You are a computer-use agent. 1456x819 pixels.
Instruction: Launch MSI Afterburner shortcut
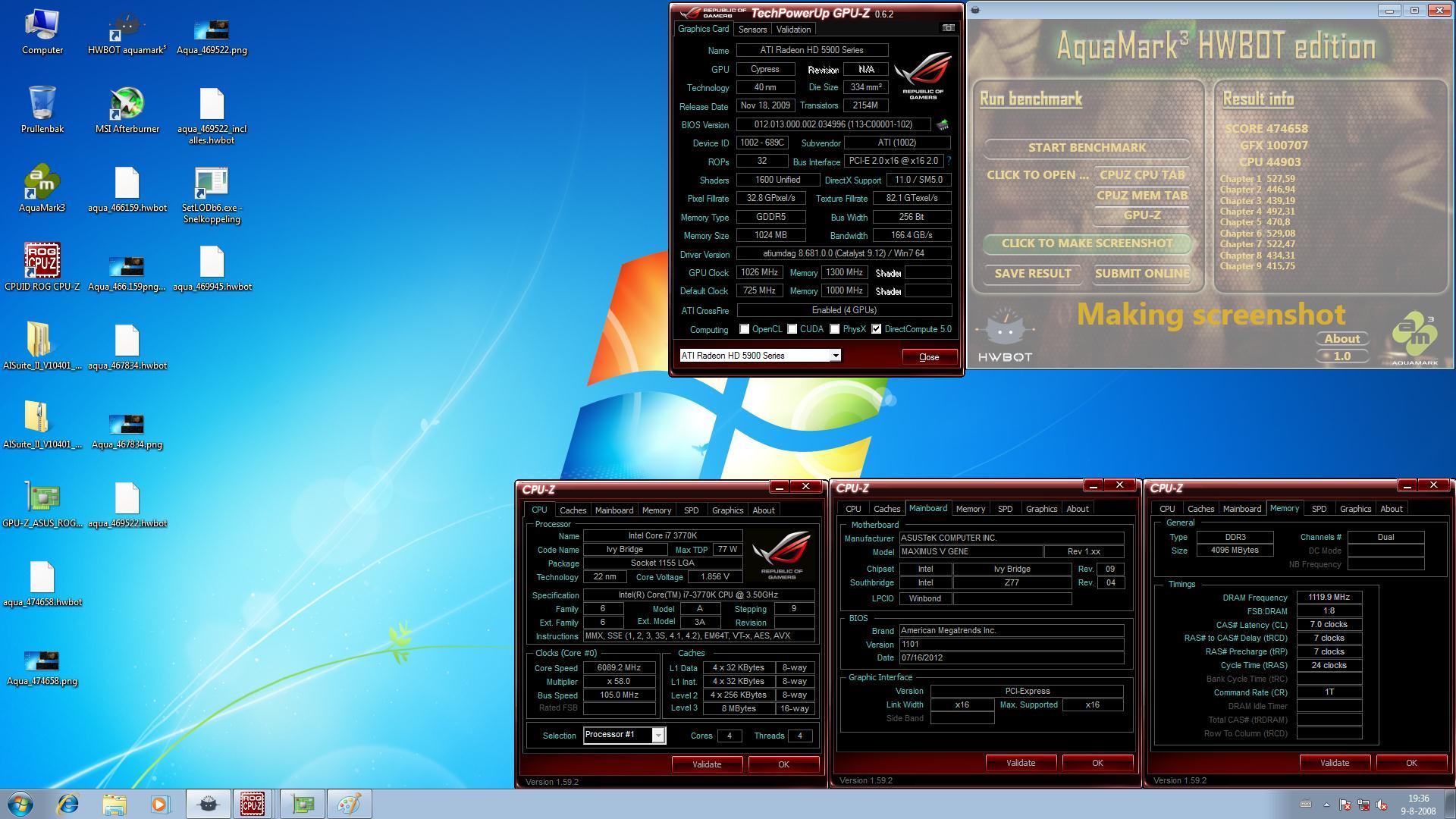(127, 109)
